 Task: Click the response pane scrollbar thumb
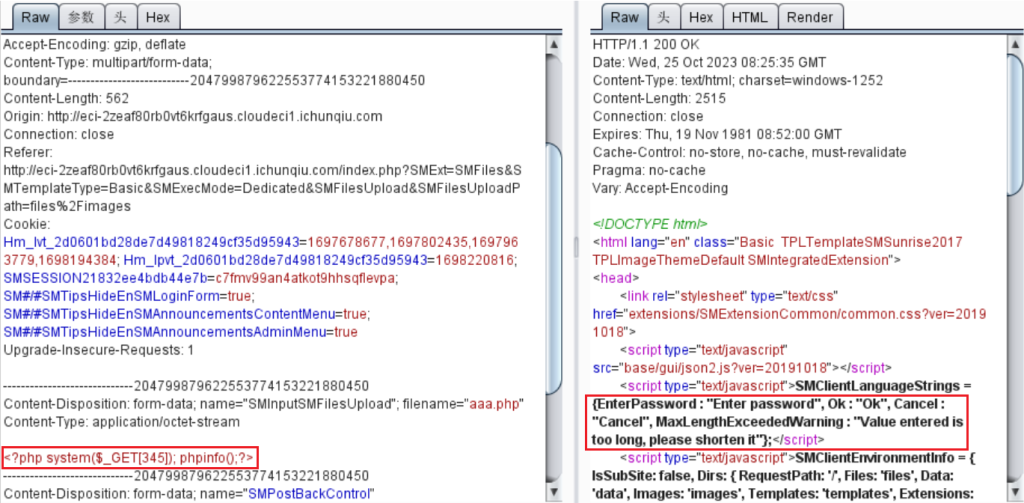(x=1016, y=124)
